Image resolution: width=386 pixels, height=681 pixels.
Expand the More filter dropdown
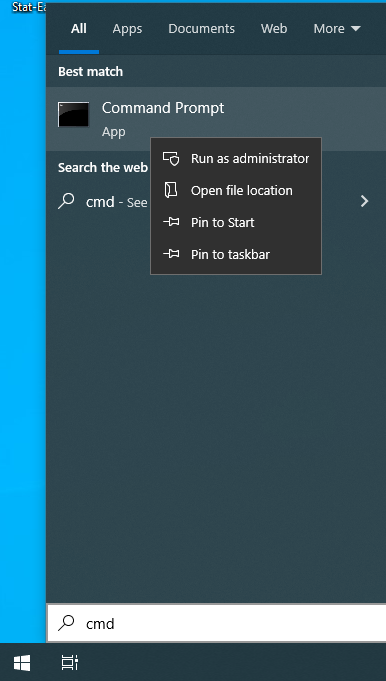point(337,29)
